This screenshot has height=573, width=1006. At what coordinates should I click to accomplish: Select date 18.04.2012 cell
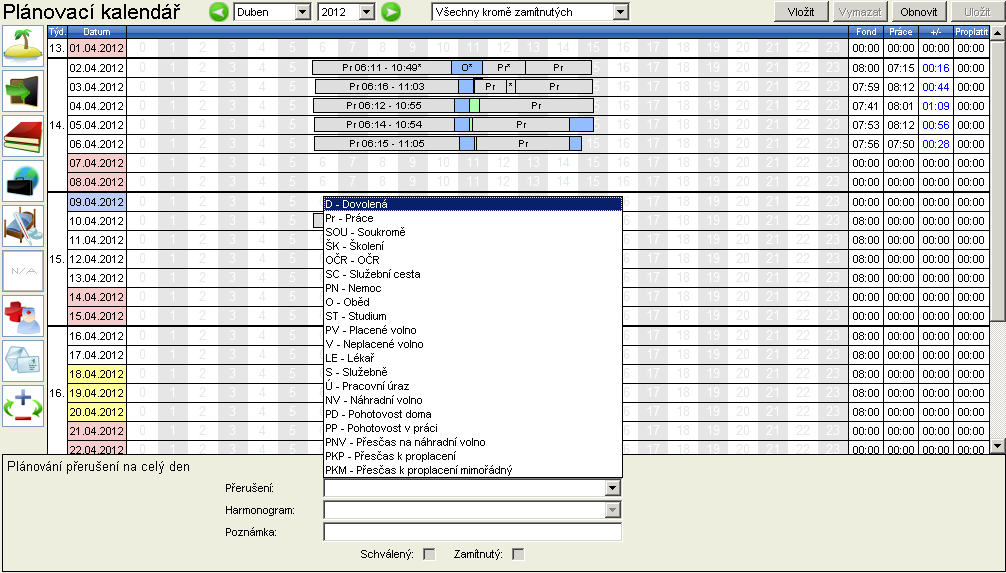tap(97, 374)
